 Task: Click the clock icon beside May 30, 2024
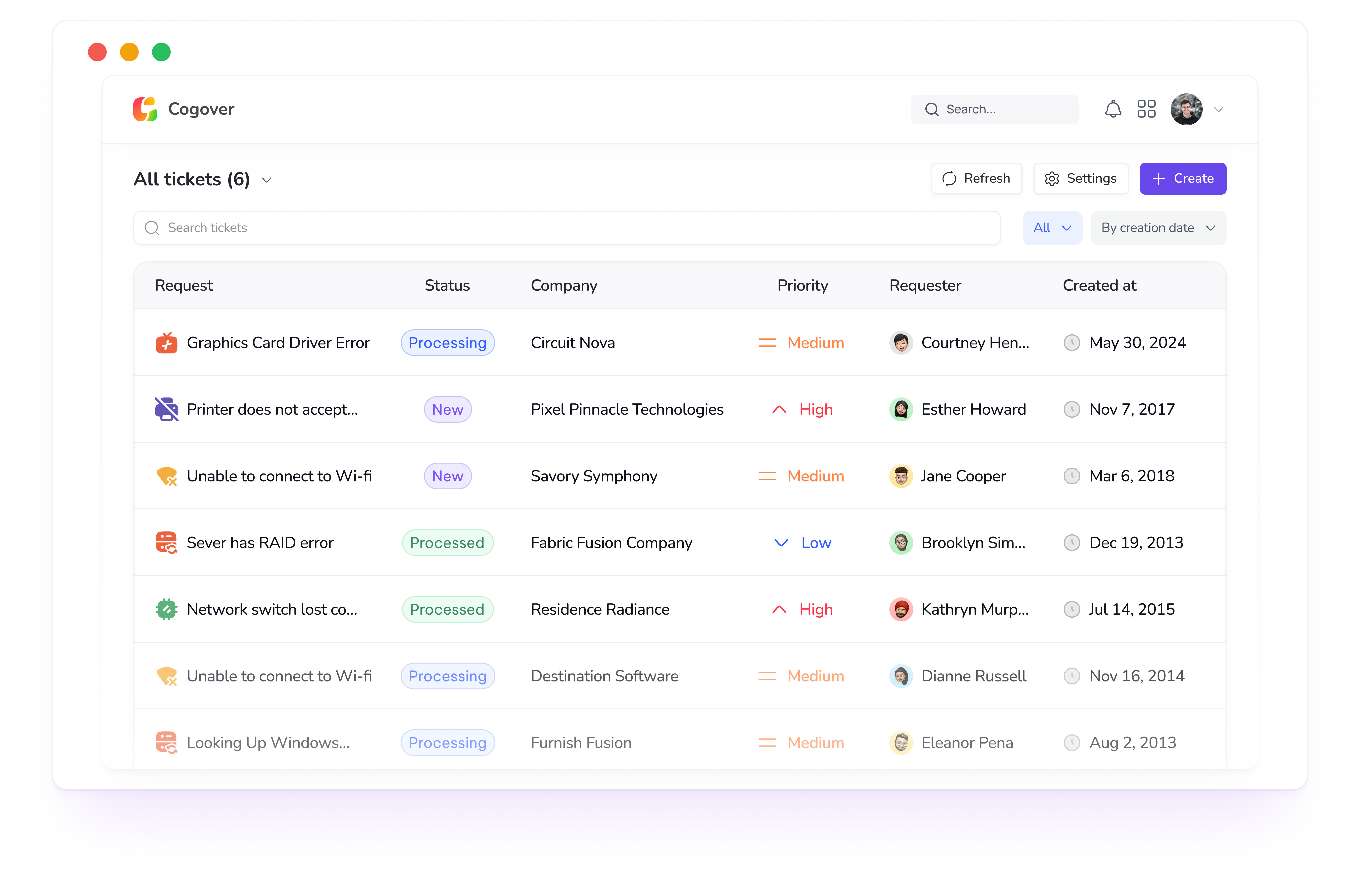click(x=1071, y=343)
